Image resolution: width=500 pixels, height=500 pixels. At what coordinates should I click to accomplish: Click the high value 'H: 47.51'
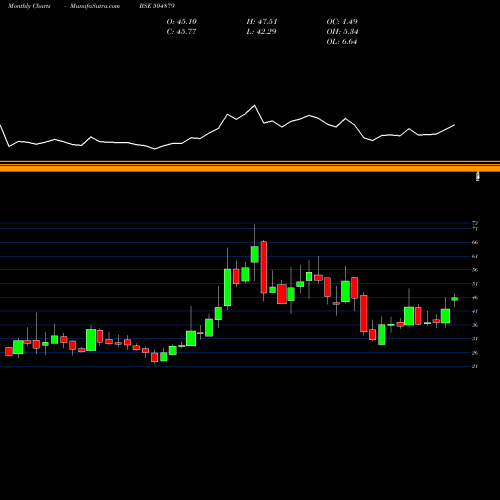262,22
